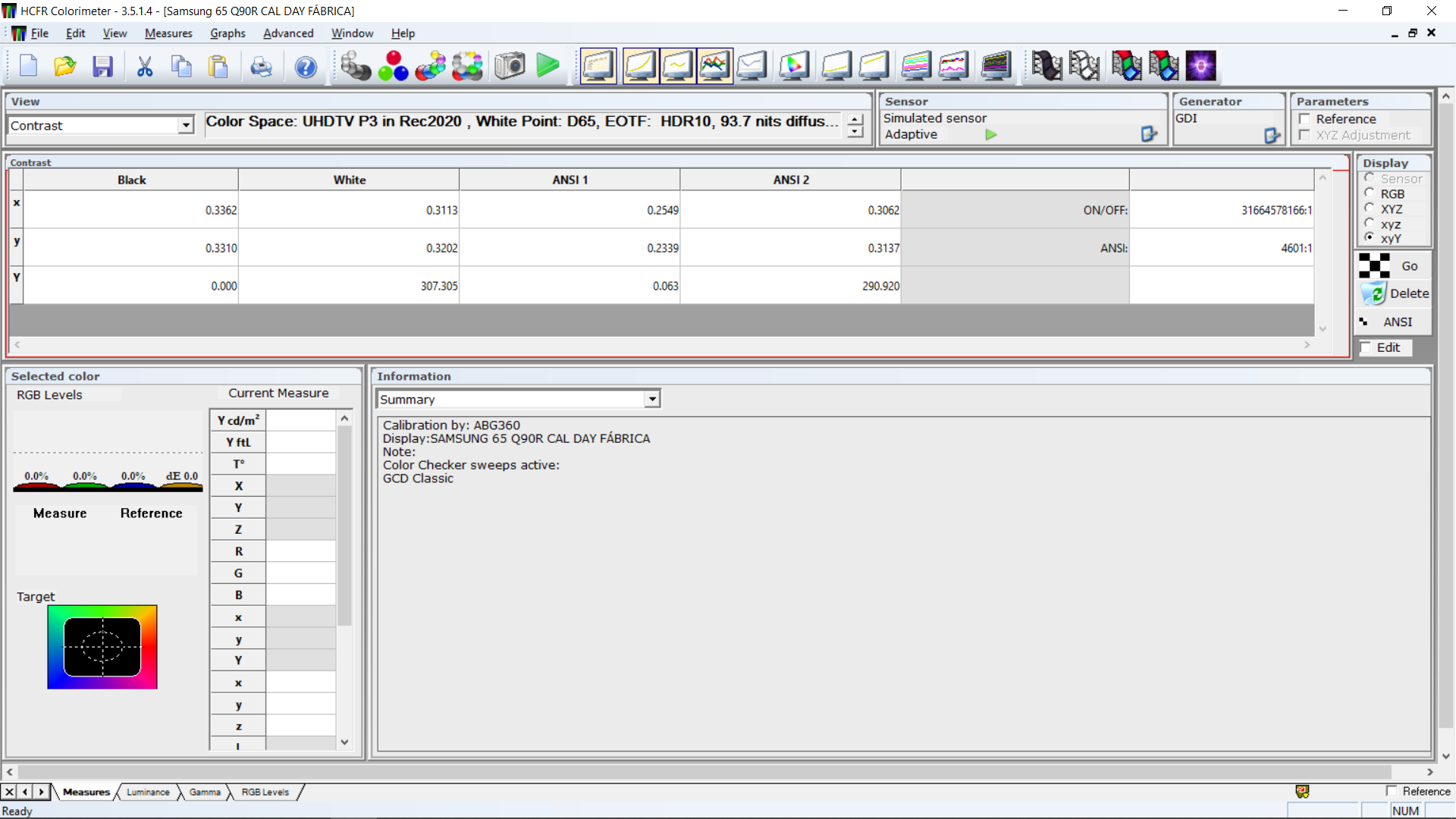Open the Measures menu
The image size is (1456, 819).
click(x=168, y=33)
